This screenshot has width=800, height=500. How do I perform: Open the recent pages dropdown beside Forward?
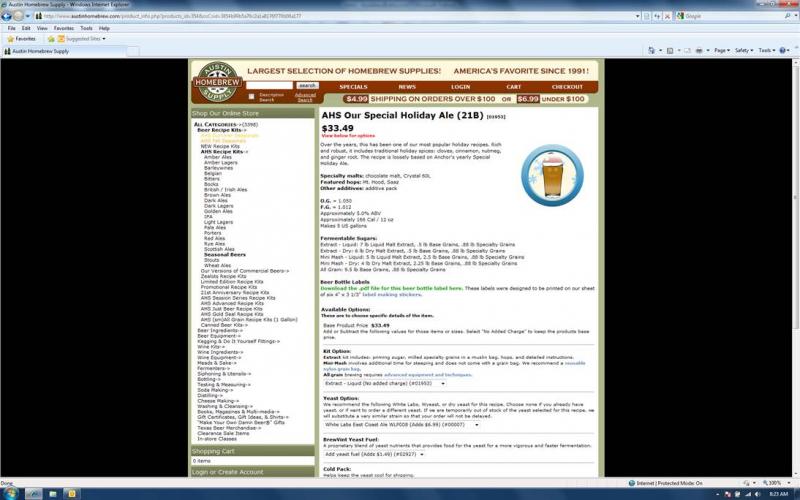coord(28,16)
